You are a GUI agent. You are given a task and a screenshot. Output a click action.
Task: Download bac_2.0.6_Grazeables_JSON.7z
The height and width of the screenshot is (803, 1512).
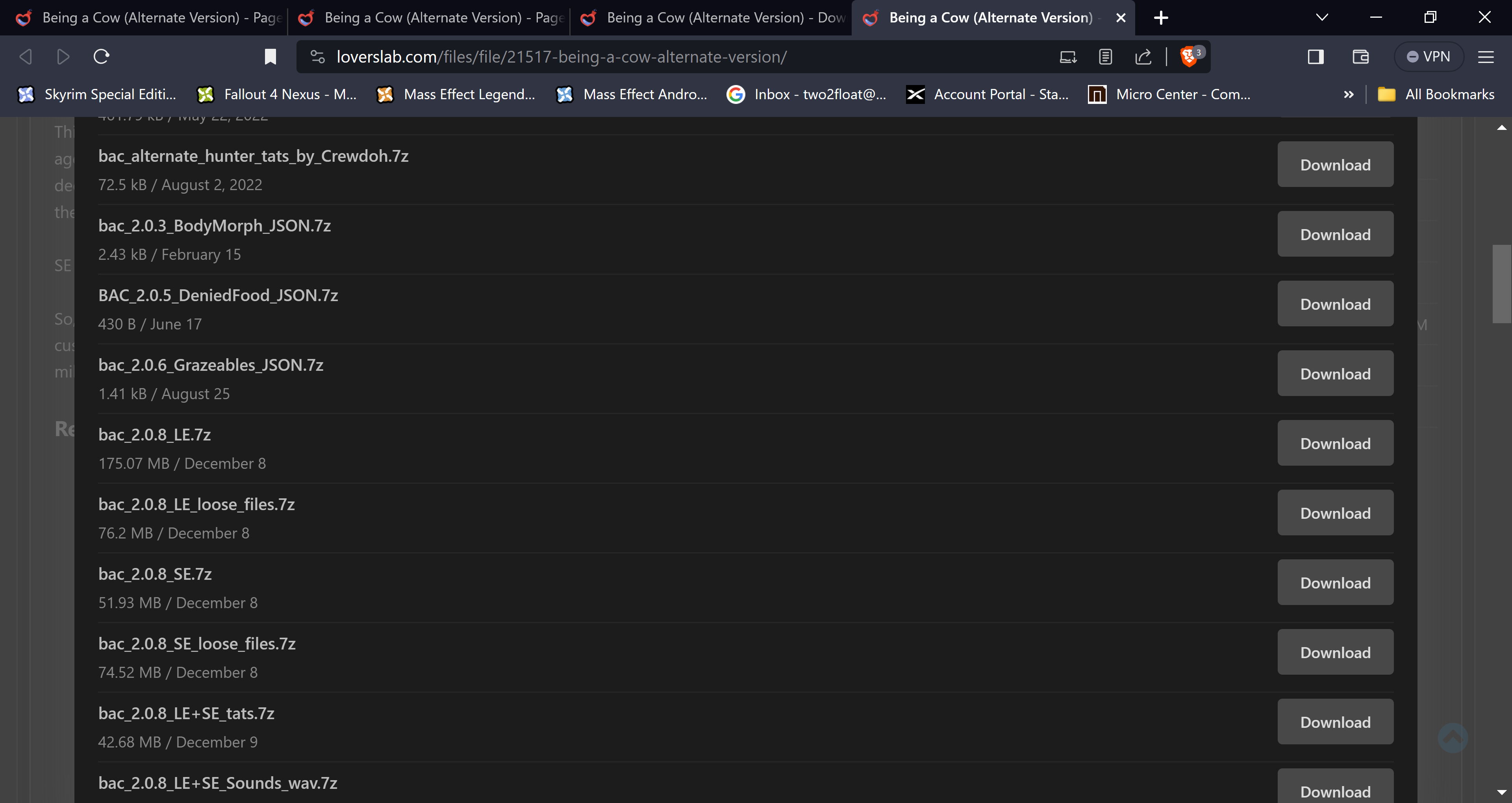pyautogui.click(x=1335, y=374)
